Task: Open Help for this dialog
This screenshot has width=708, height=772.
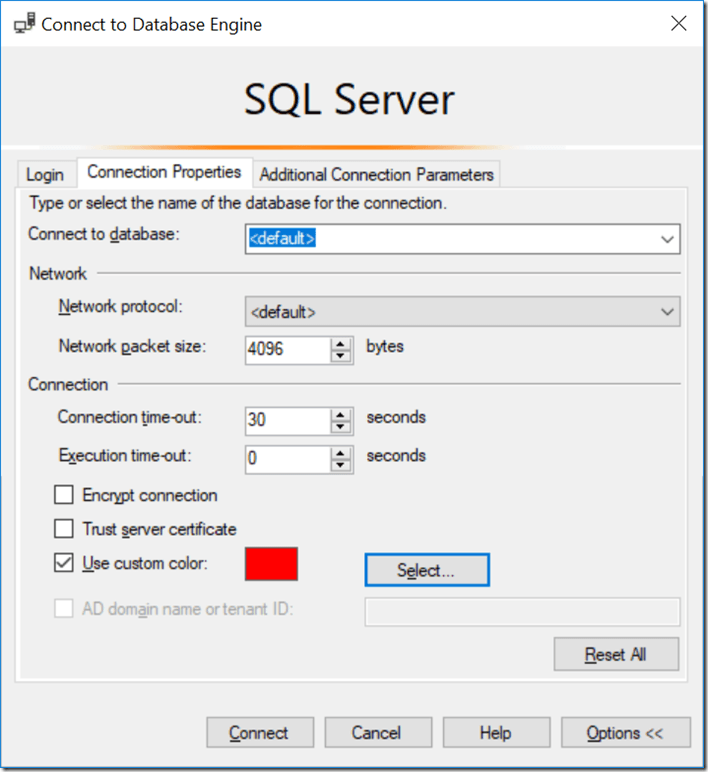Action: tap(496, 733)
